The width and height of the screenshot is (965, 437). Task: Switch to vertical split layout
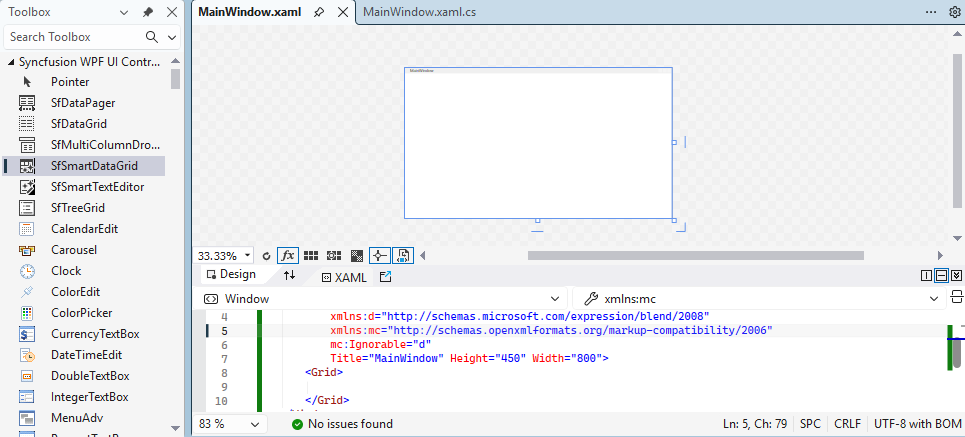[x=926, y=276]
